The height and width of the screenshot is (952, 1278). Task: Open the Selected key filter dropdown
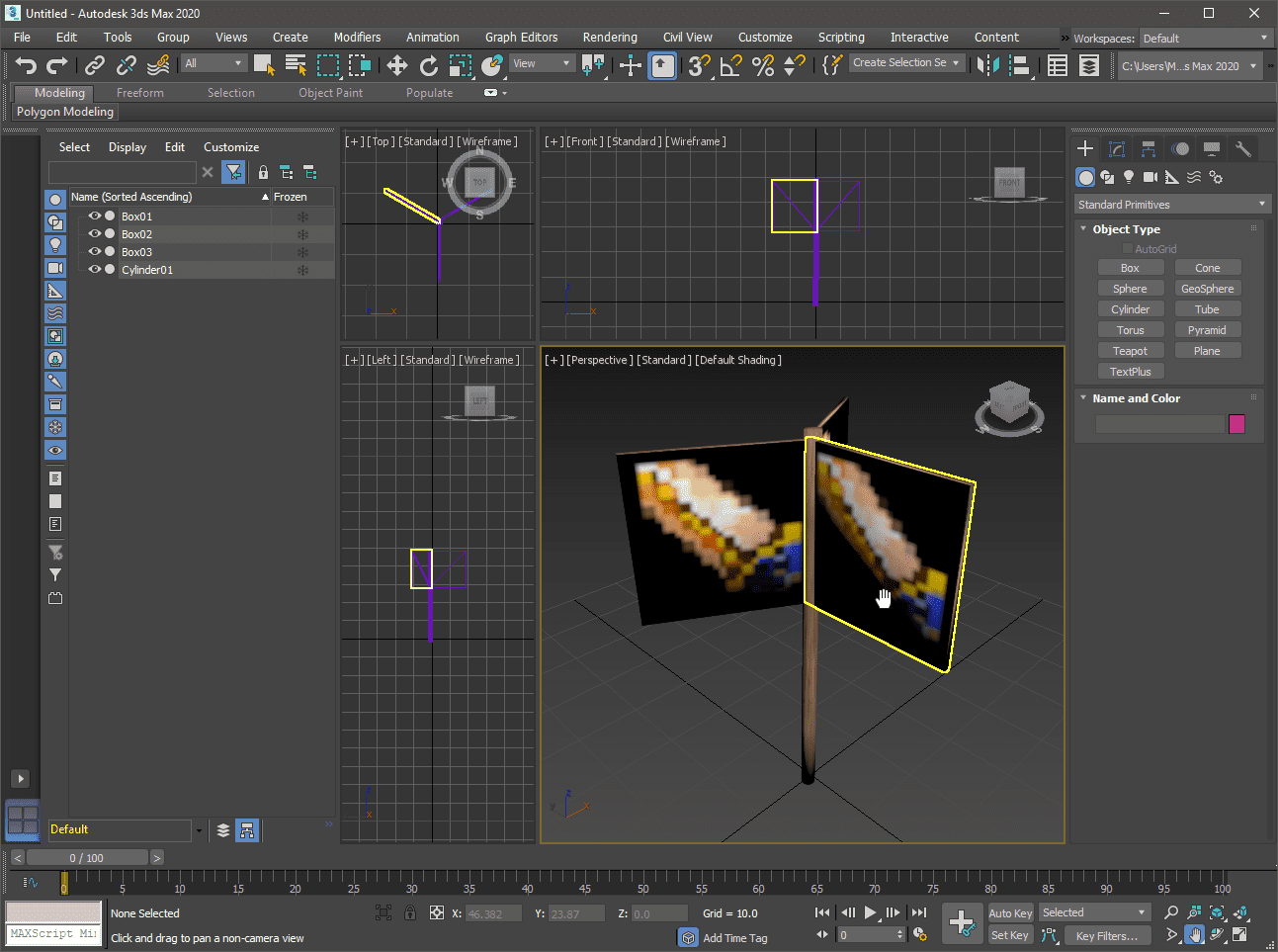1094,912
